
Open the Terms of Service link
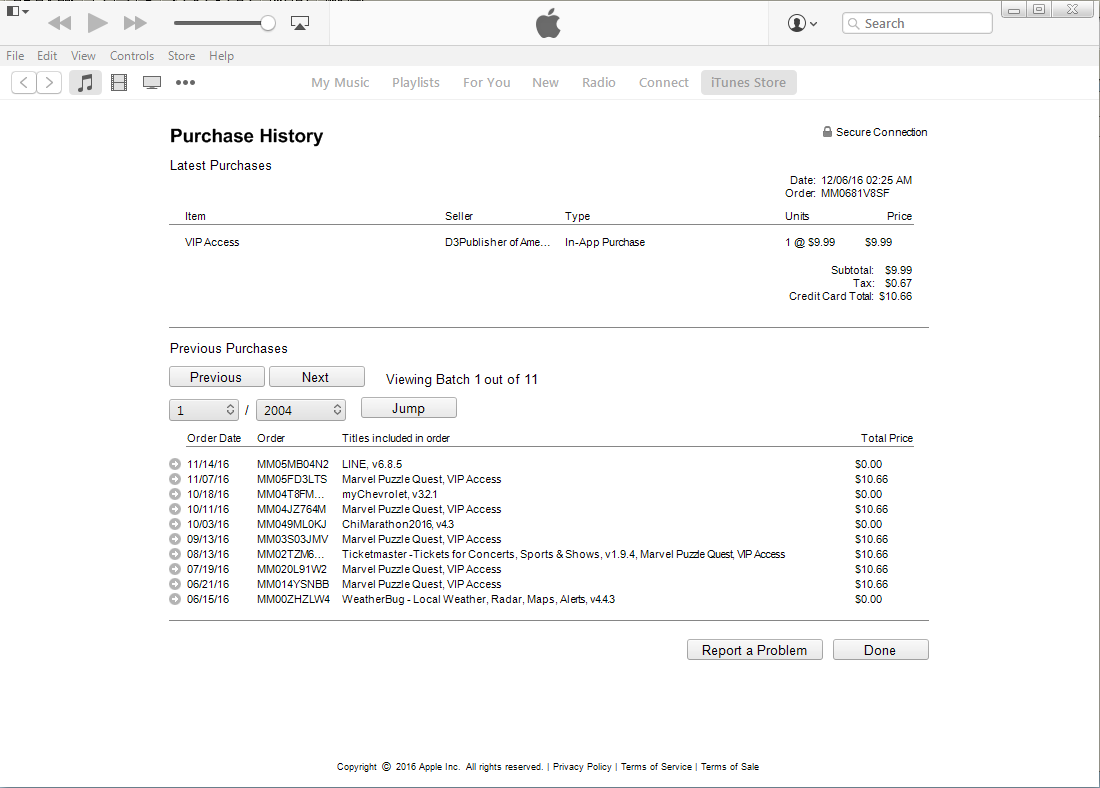(656, 767)
